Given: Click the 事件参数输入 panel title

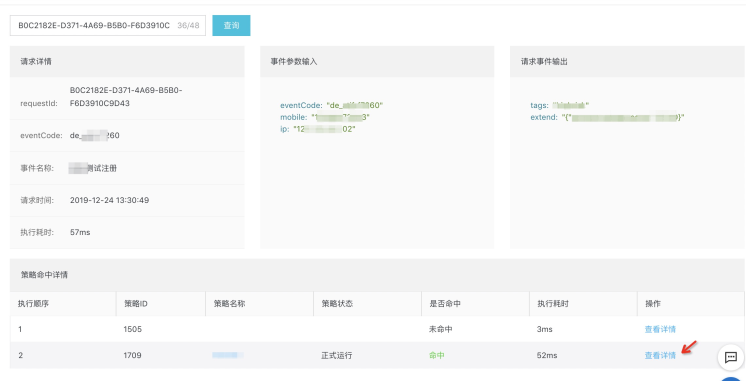Looking at the screenshot, I should (x=294, y=61).
